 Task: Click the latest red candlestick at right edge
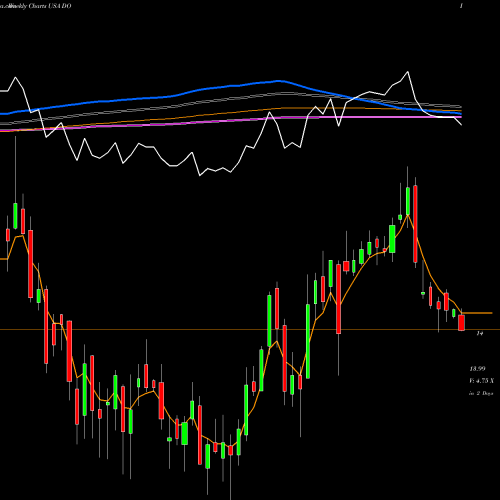[461, 322]
